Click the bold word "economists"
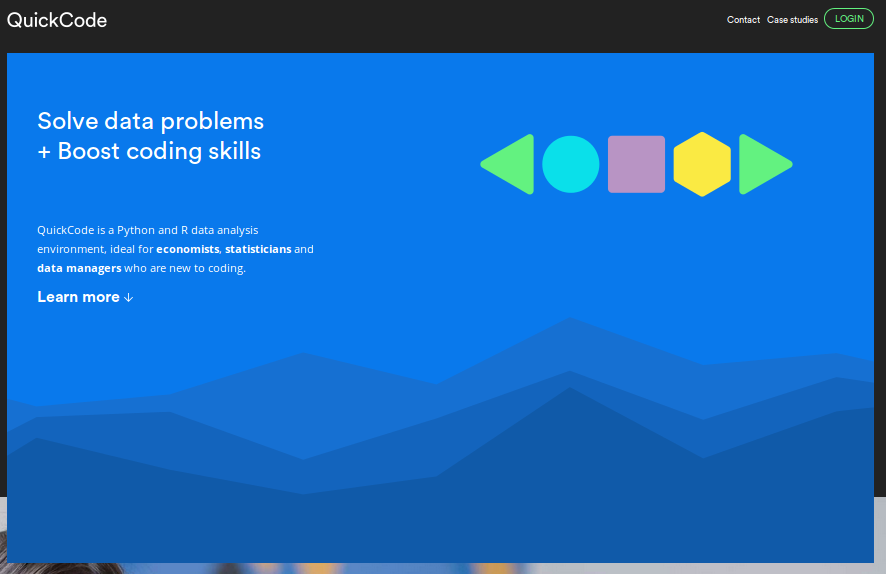The height and width of the screenshot is (574, 886). click(187, 249)
